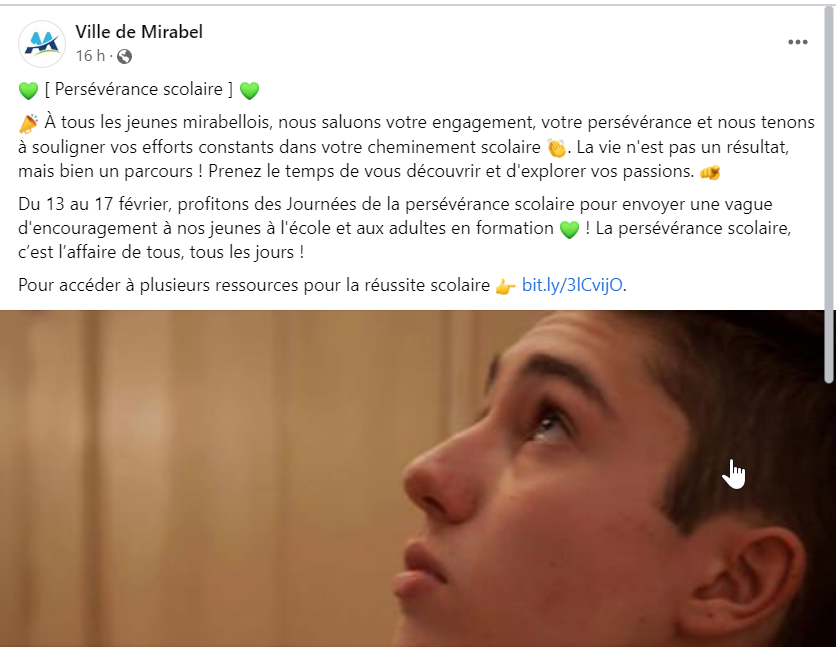Click the paragraph starting Du 13 au 17 février
The image size is (836, 647).
pos(404,228)
